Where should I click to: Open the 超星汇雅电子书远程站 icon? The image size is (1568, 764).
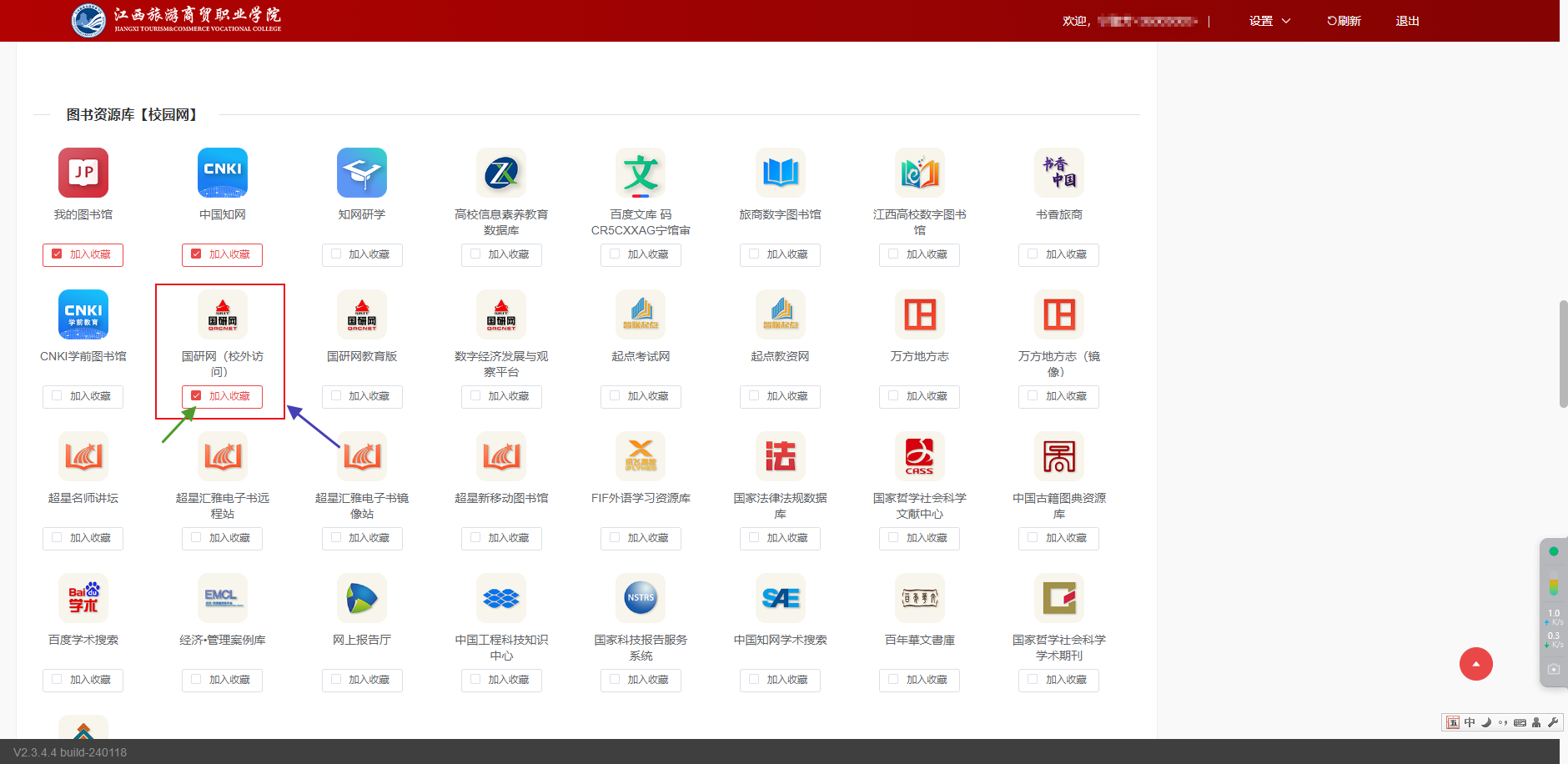pos(223,456)
